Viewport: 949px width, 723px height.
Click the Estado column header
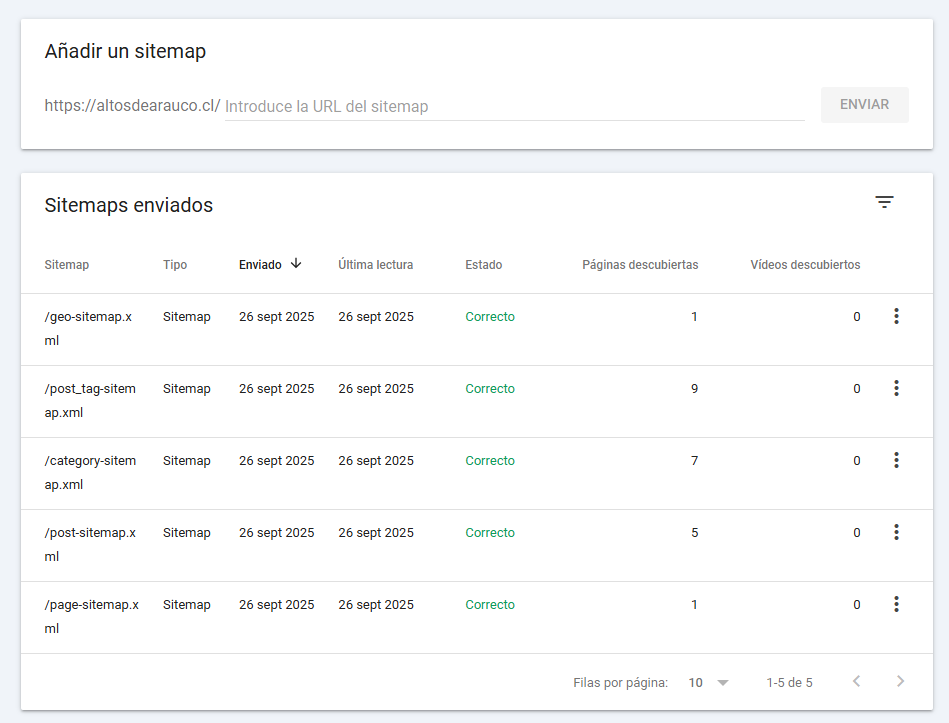tap(483, 265)
